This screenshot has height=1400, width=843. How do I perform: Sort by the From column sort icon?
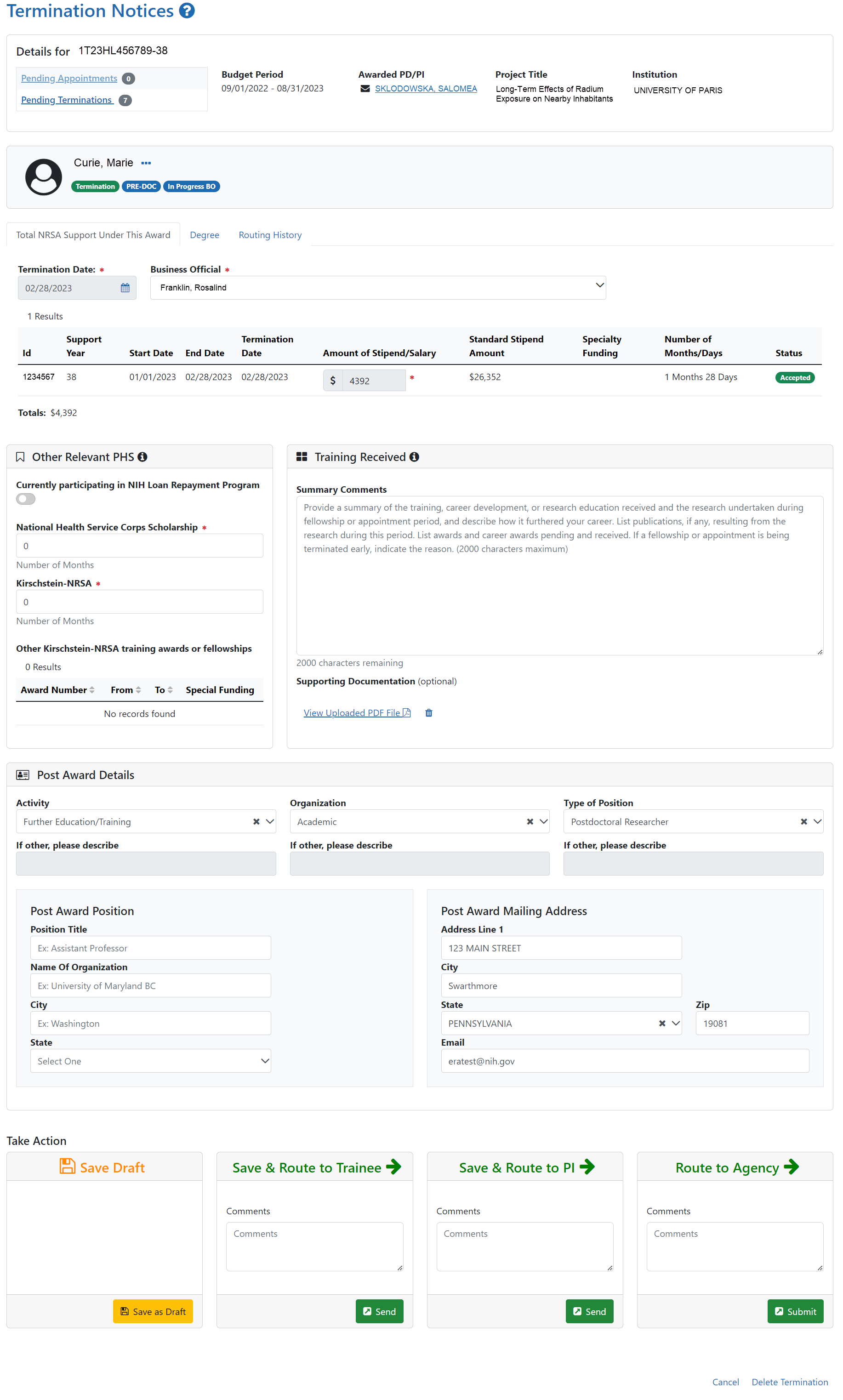138,689
